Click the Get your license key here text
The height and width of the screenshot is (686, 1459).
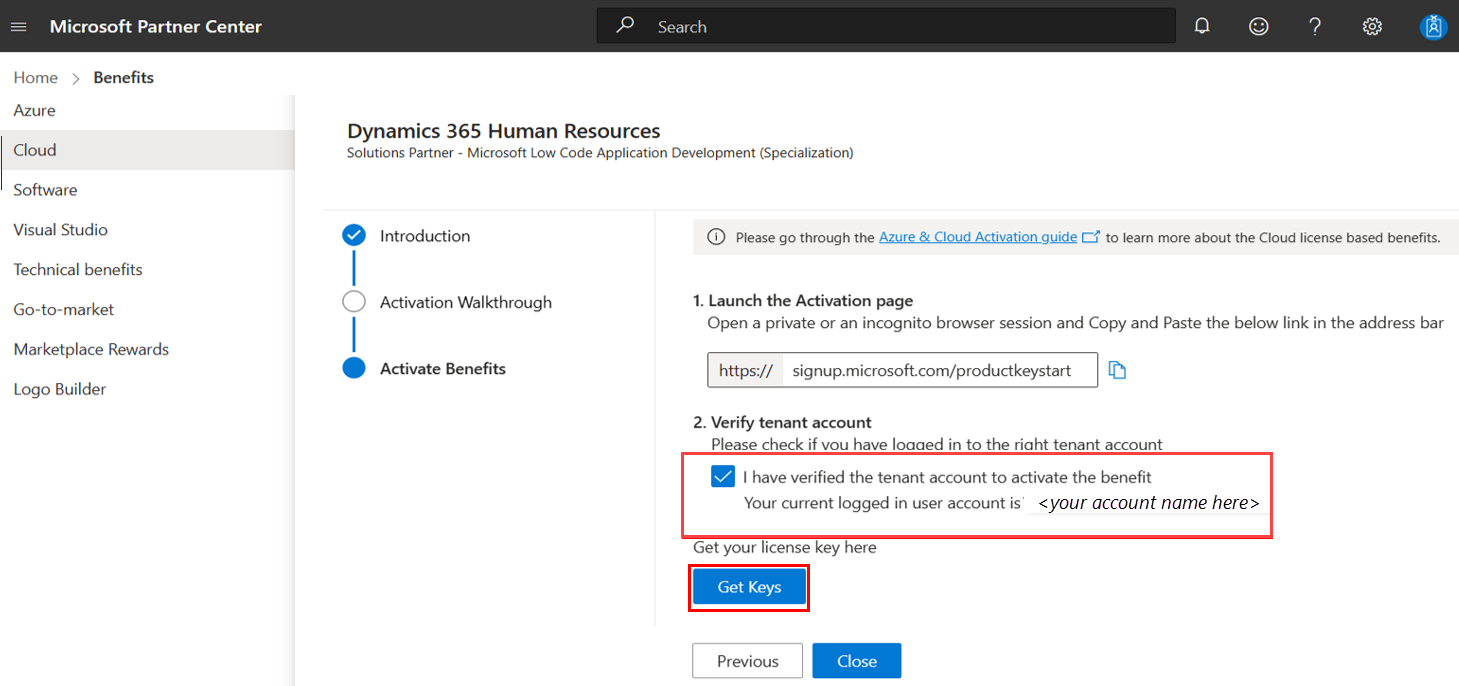[785, 547]
